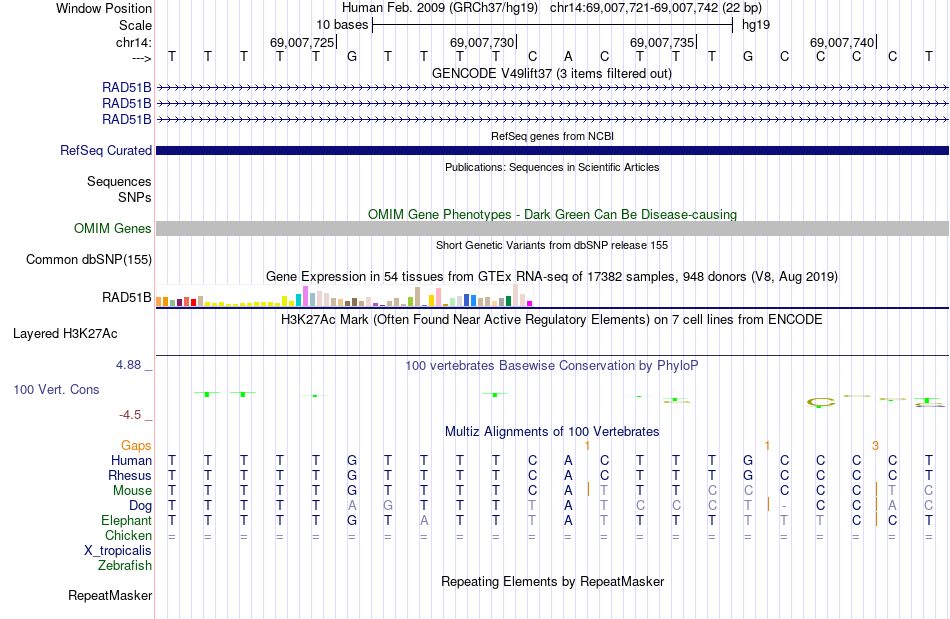The height and width of the screenshot is (619, 950).
Task: Click the RAD51B label beside GTEx expression bars
Action: point(126,297)
